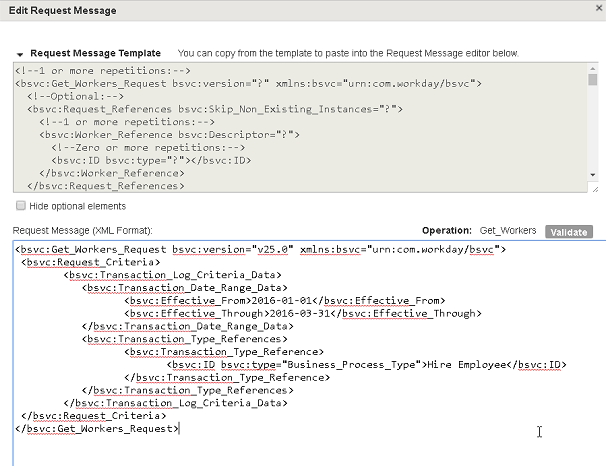The height and width of the screenshot is (466, 606).
Task: Click the opening Transaction_Type_References tag
Action: 185,339
